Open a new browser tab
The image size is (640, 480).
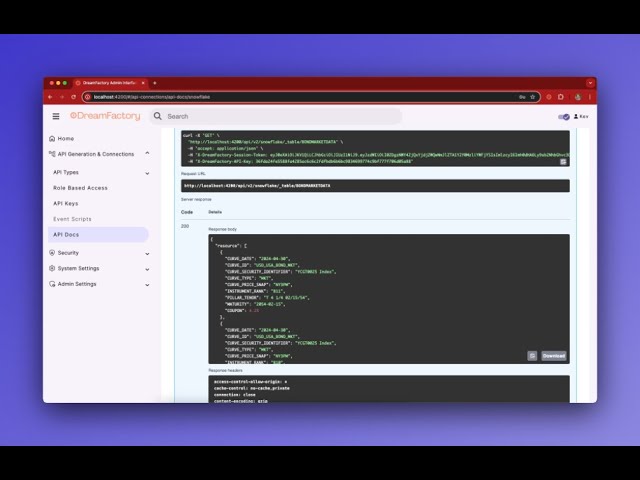click(155, 83)
